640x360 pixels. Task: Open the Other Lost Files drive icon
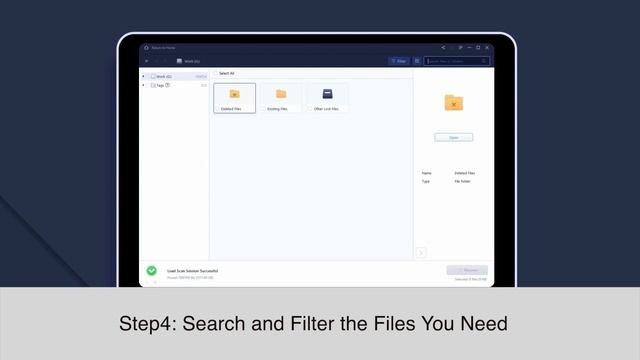coord(327,94)
